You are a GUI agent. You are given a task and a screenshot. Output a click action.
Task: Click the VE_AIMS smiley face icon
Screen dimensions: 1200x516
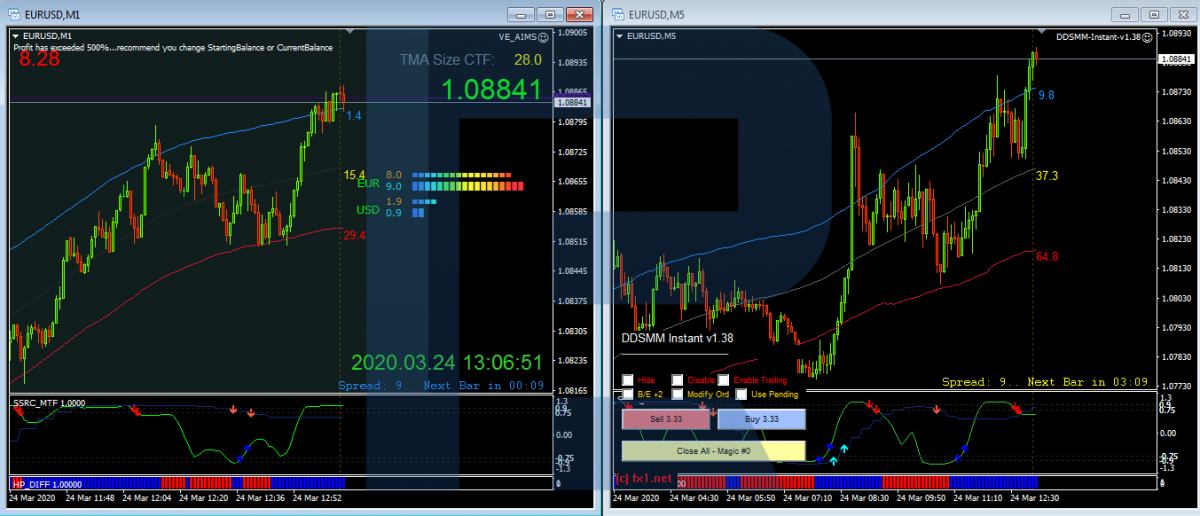pyautogui.click(x=543, y=37)
